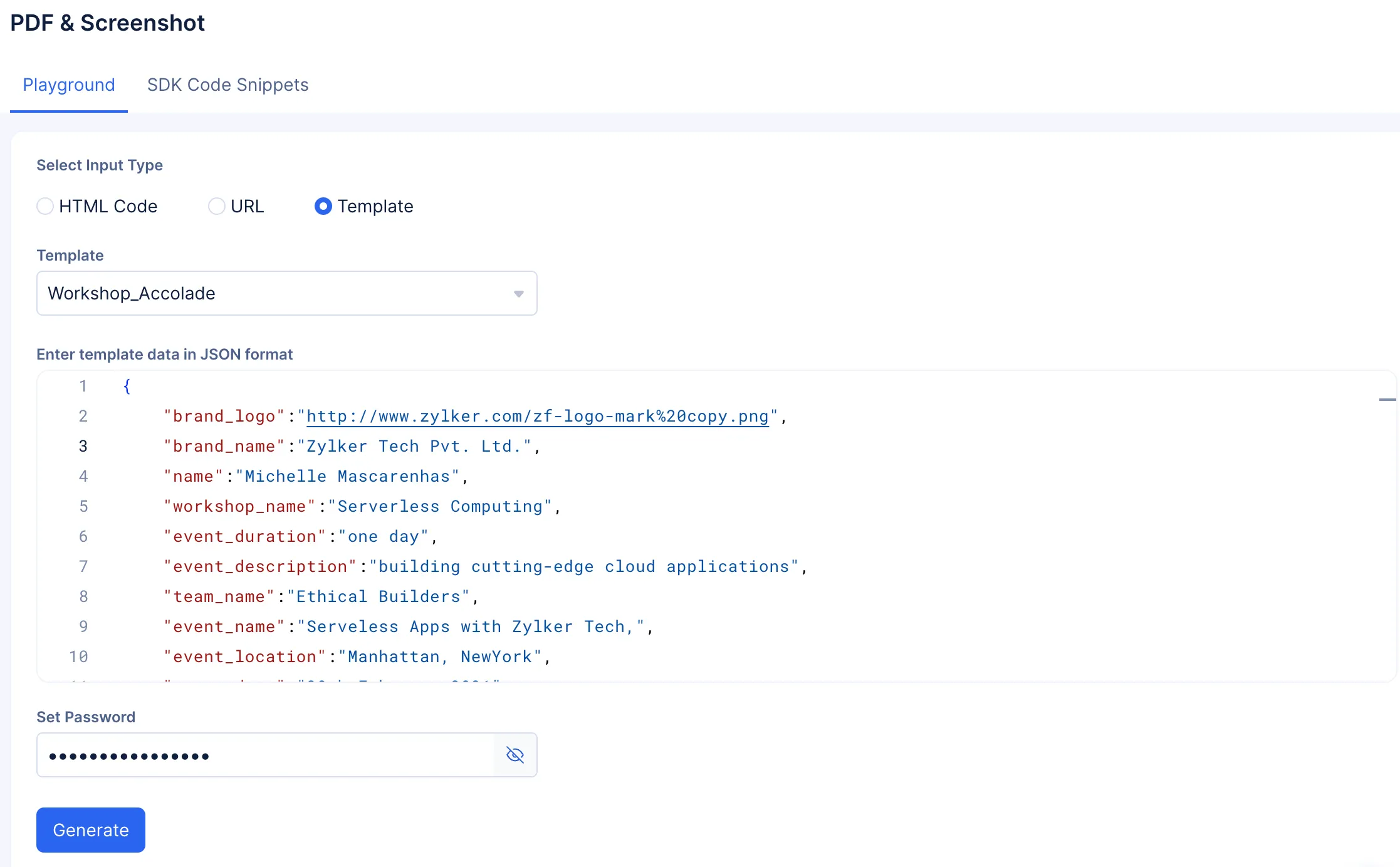The image size is (1400, 867).
Task: Open the zylker.com logo URL link
Action: coord(538,416)
